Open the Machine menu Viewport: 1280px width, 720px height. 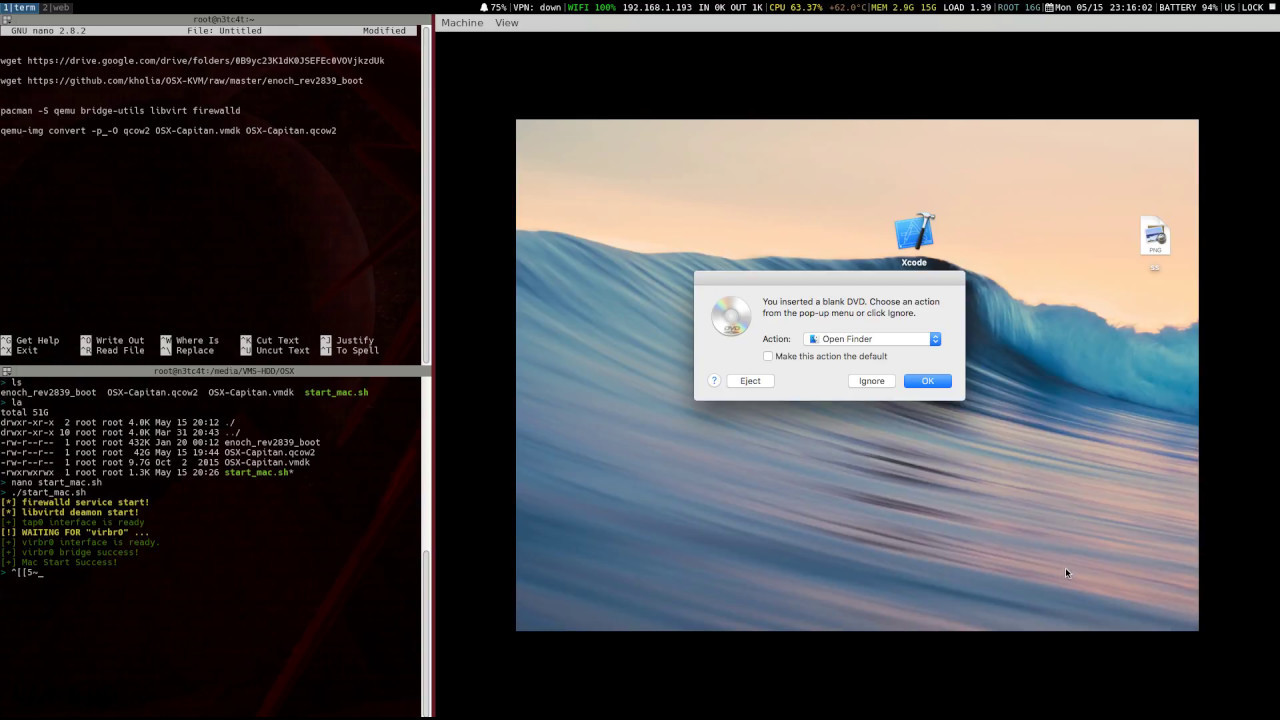(x=462, y=23)
